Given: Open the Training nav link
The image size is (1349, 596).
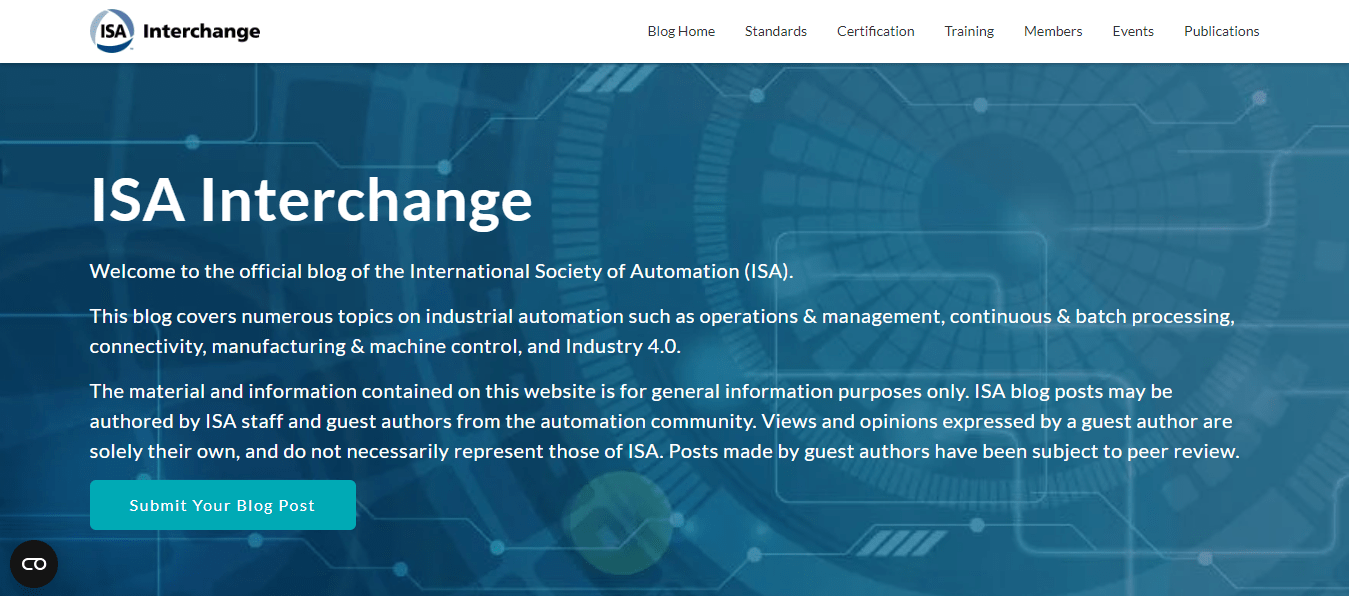Looking at the screenshot, I should point(969,31).
